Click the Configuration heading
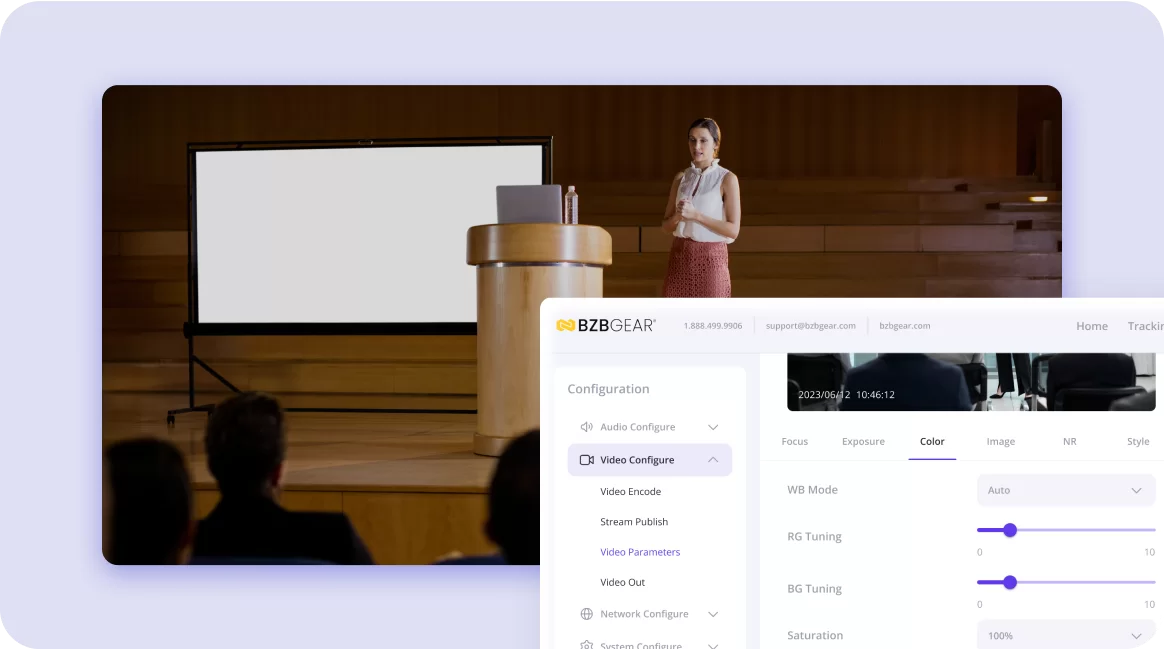Screen dimensions: 1164x649 (x=608, y=389)
